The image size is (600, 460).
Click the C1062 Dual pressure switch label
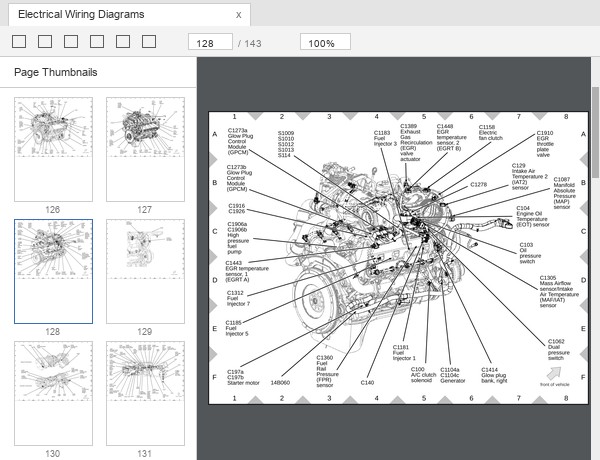click(x=558, y=350)
